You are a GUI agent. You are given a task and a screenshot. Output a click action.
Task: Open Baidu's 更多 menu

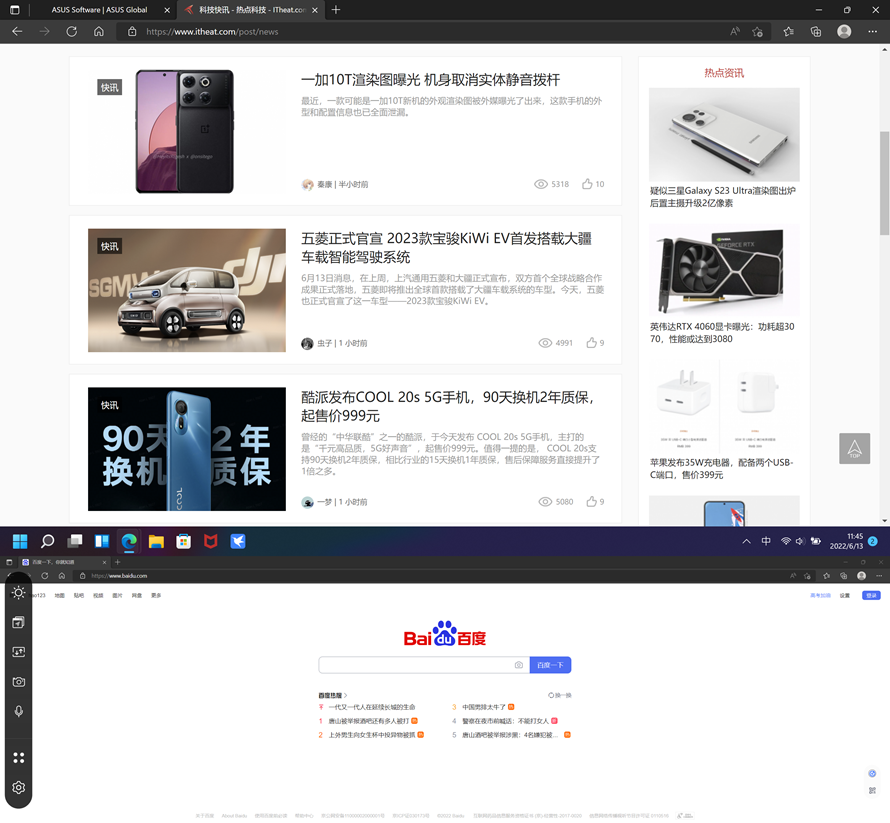[x=156, y=595]
